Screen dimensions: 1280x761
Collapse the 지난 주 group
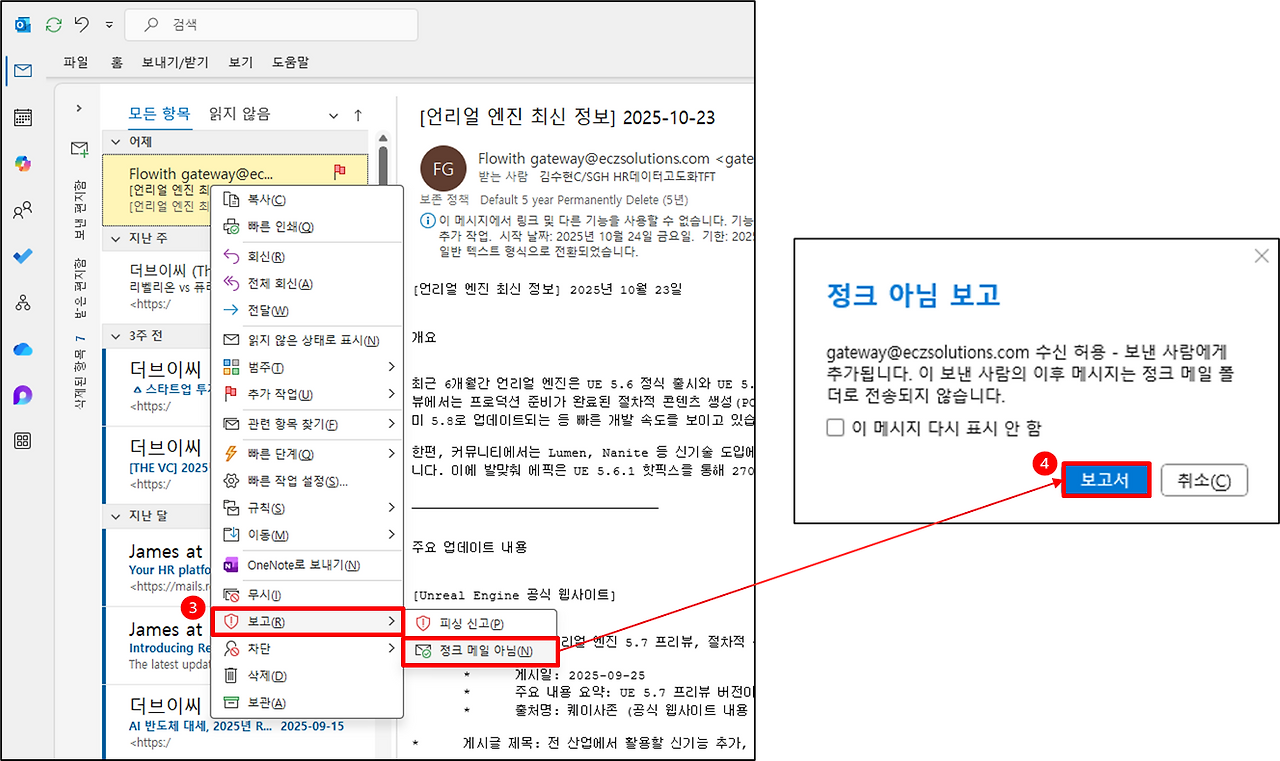tap(115, 238)
